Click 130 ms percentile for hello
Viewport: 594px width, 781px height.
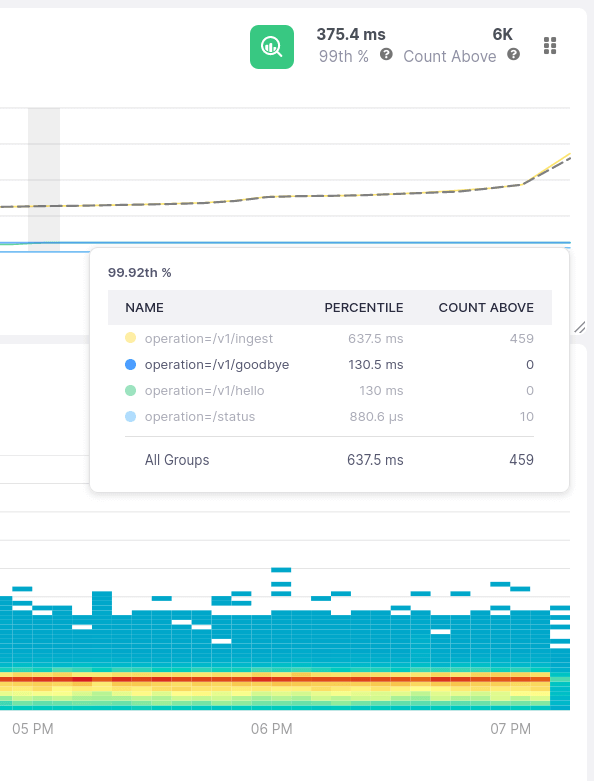point(381,390)
